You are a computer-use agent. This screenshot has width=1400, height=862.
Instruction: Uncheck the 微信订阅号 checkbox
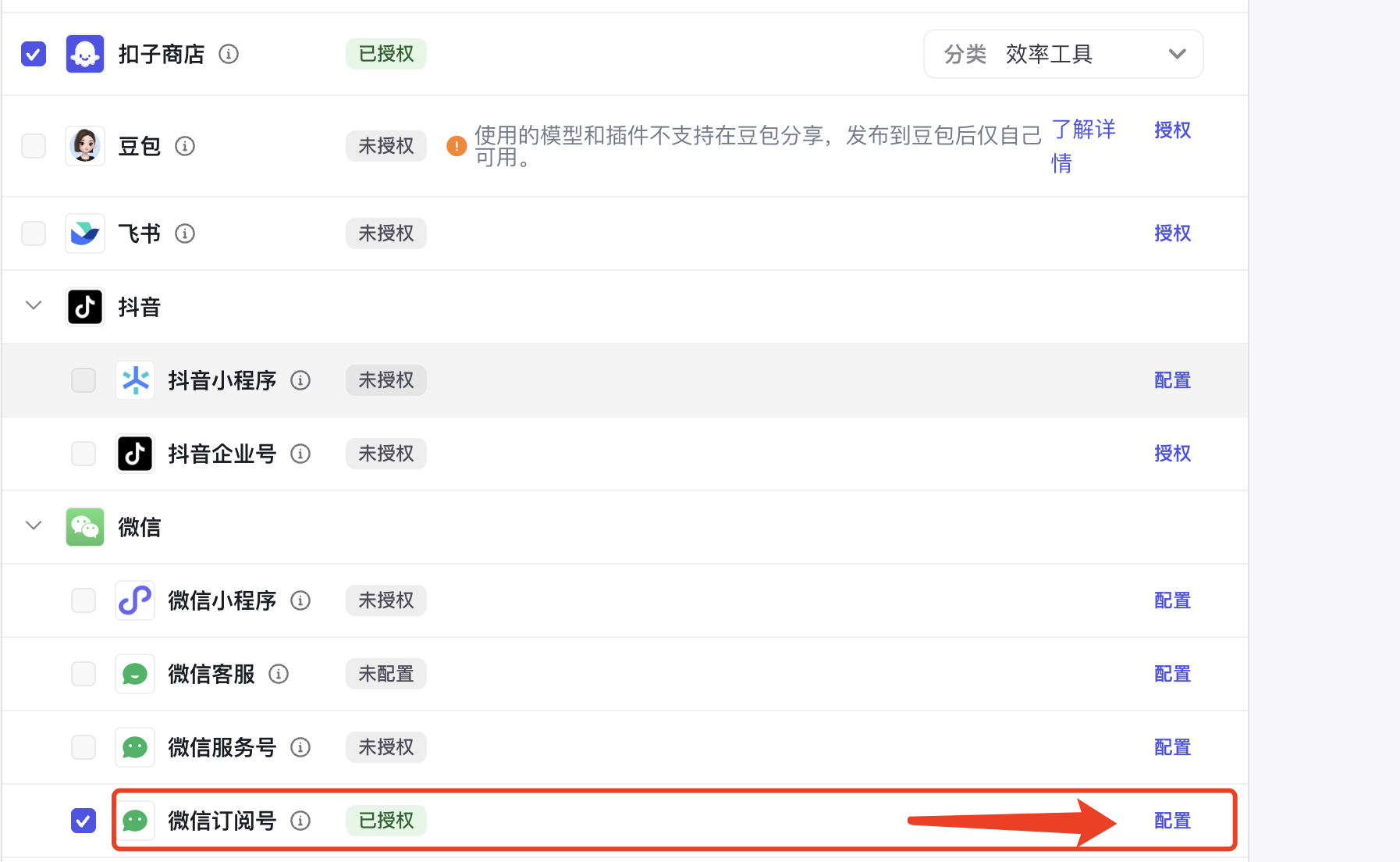84,821
